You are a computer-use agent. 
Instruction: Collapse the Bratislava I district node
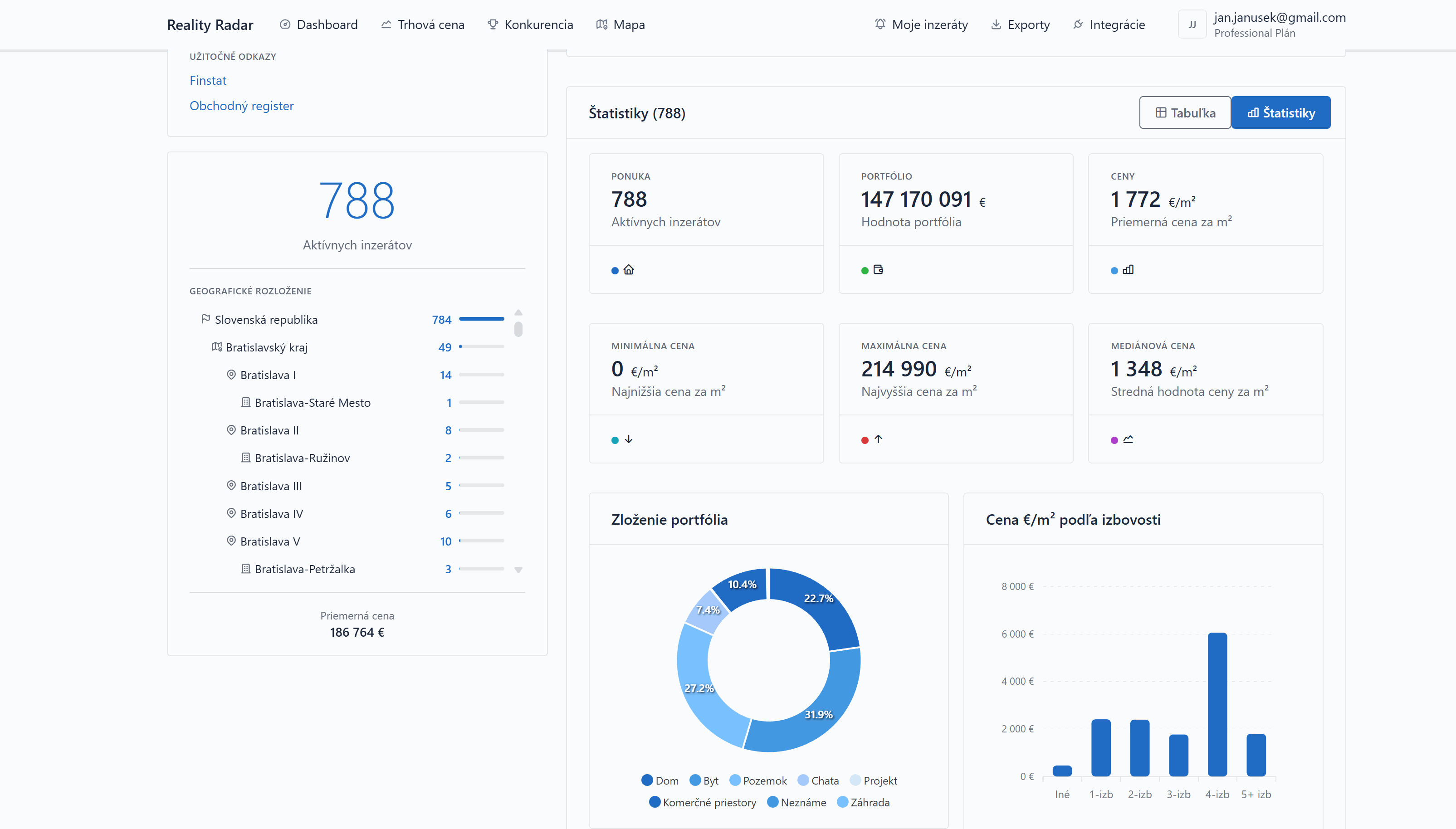(x=268, y=375)
